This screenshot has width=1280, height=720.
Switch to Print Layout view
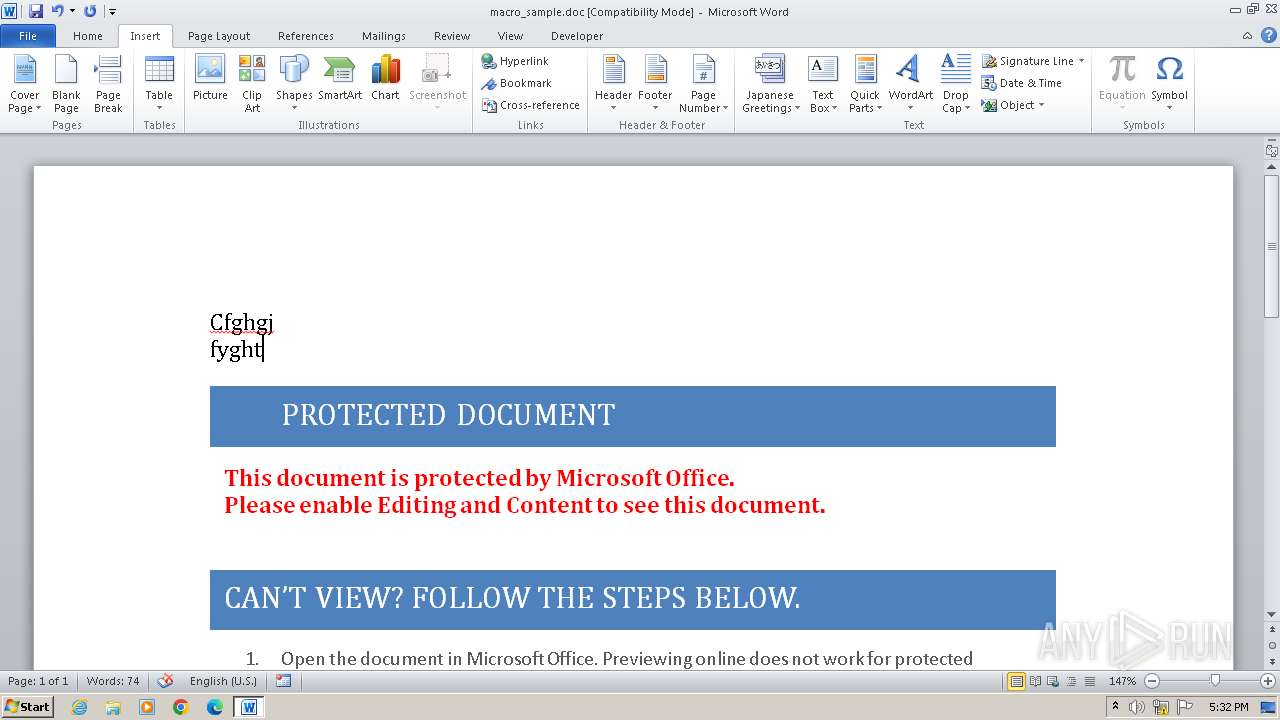(x=1016, y=681)
